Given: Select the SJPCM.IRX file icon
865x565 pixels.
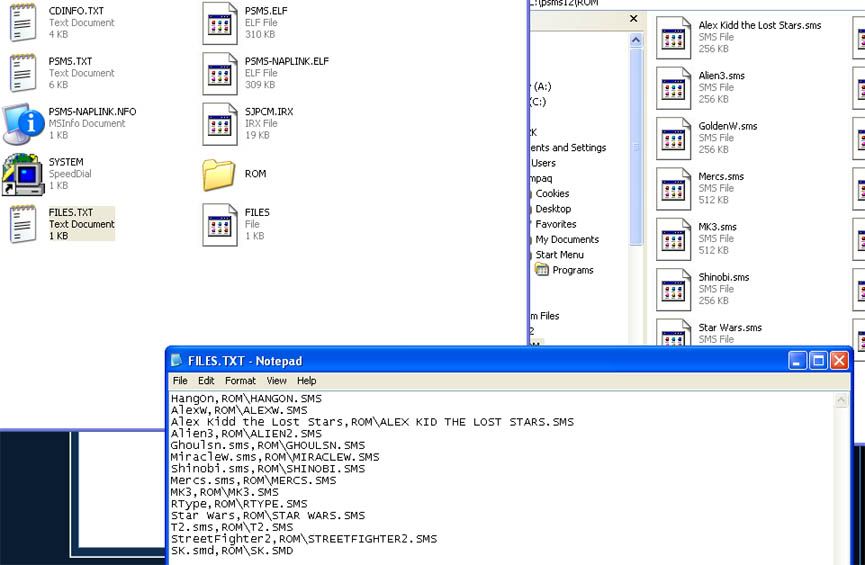Looking at the screenshot, I should click(x=220, y=124).
